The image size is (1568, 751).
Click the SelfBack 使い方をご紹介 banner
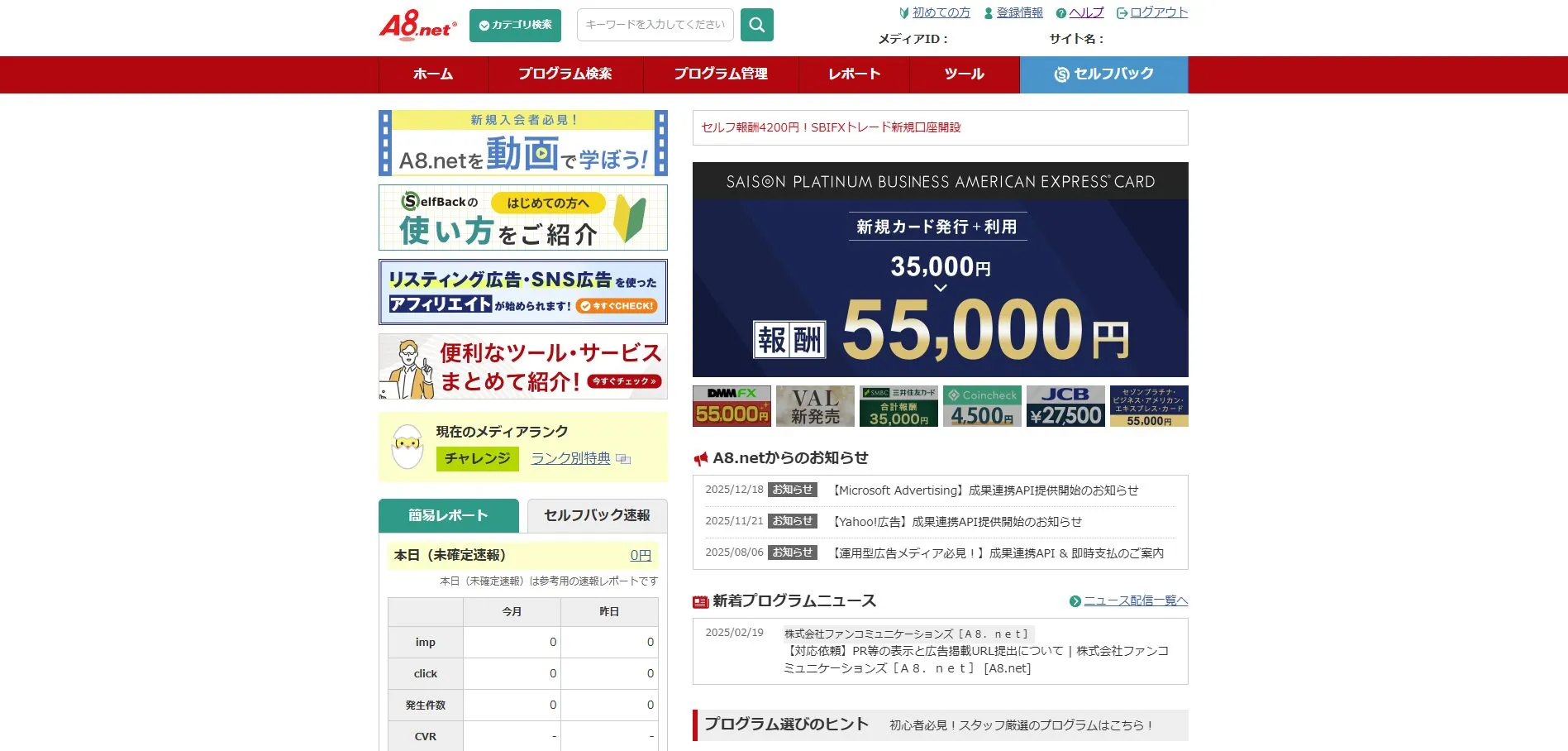pos(523,218)
